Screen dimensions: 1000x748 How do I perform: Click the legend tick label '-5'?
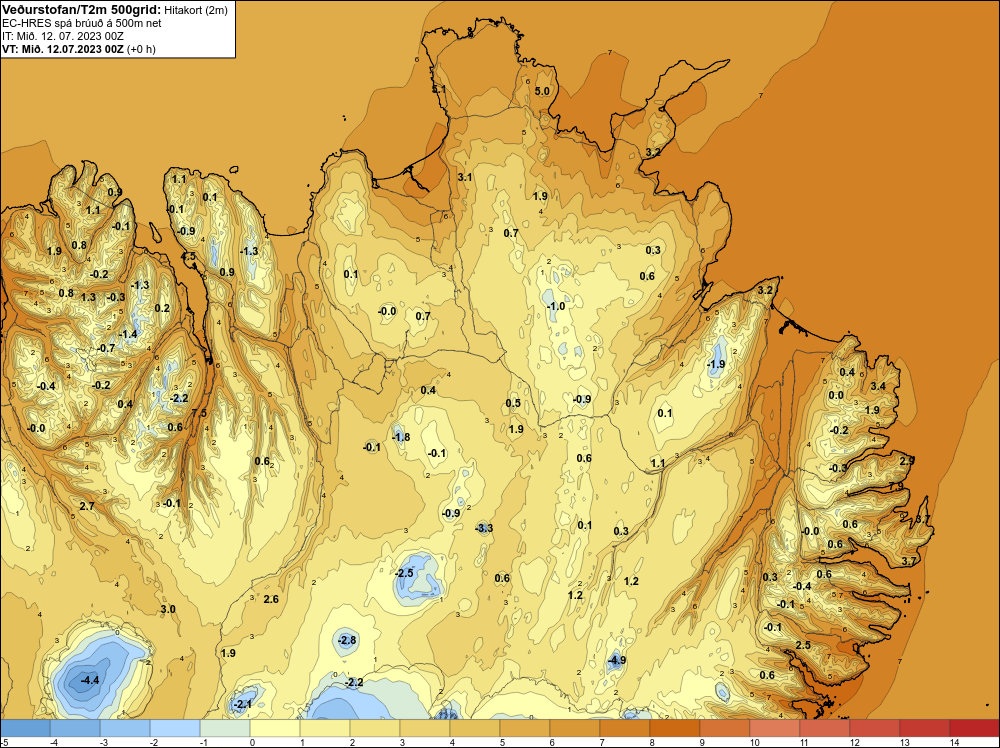(x=4, y=742)
